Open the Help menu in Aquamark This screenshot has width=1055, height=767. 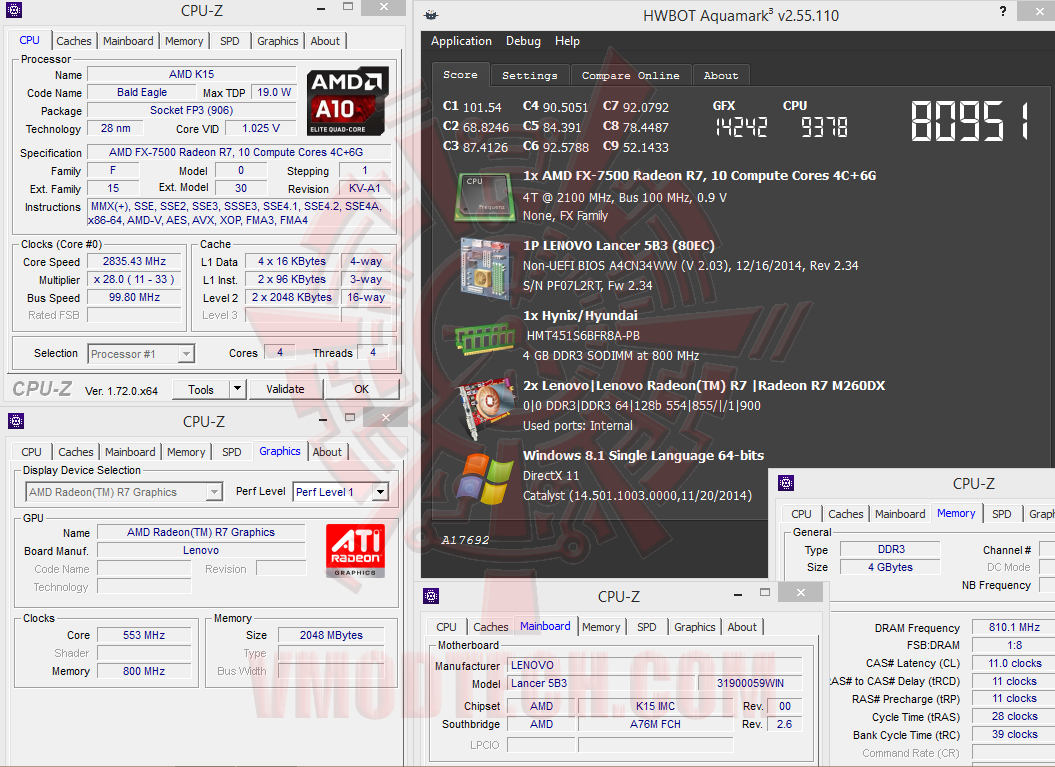click(x=567, y=41)
